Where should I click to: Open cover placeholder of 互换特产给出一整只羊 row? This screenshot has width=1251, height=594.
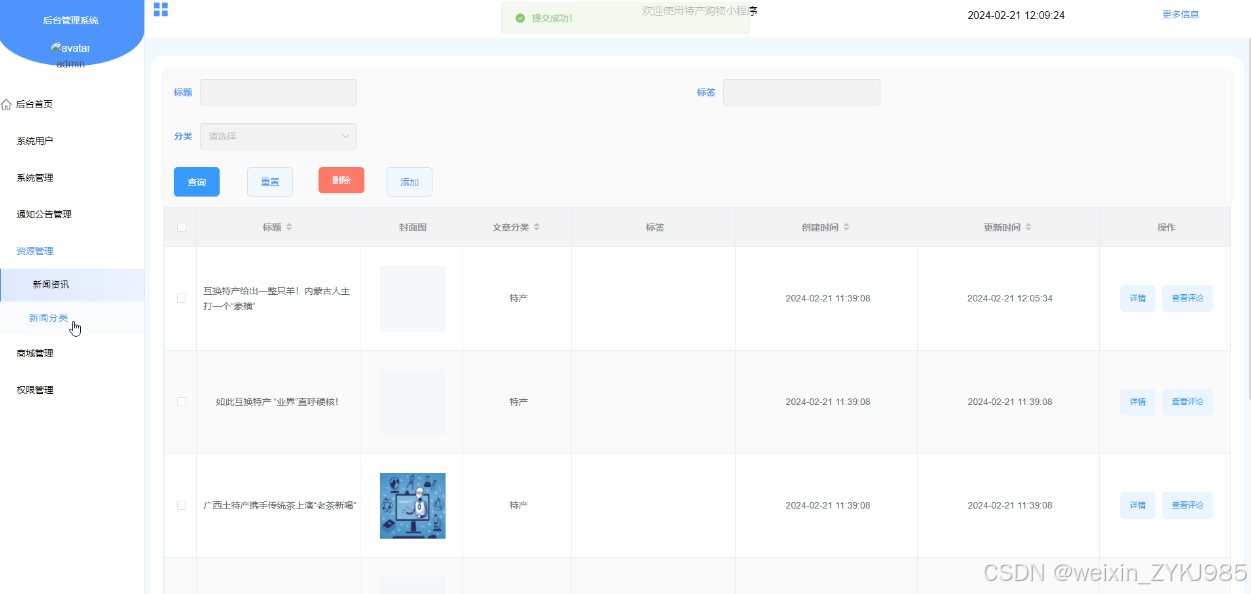(x=413, y=299)
